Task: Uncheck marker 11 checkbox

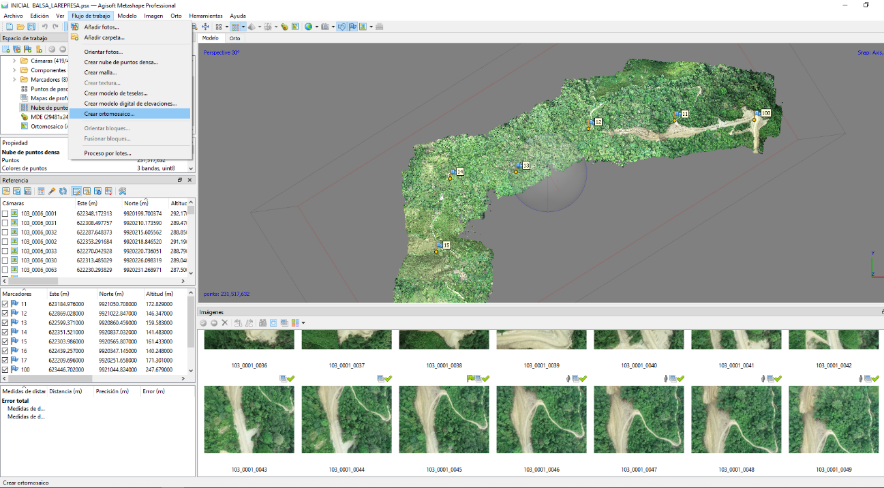Action: click(6, 303)
